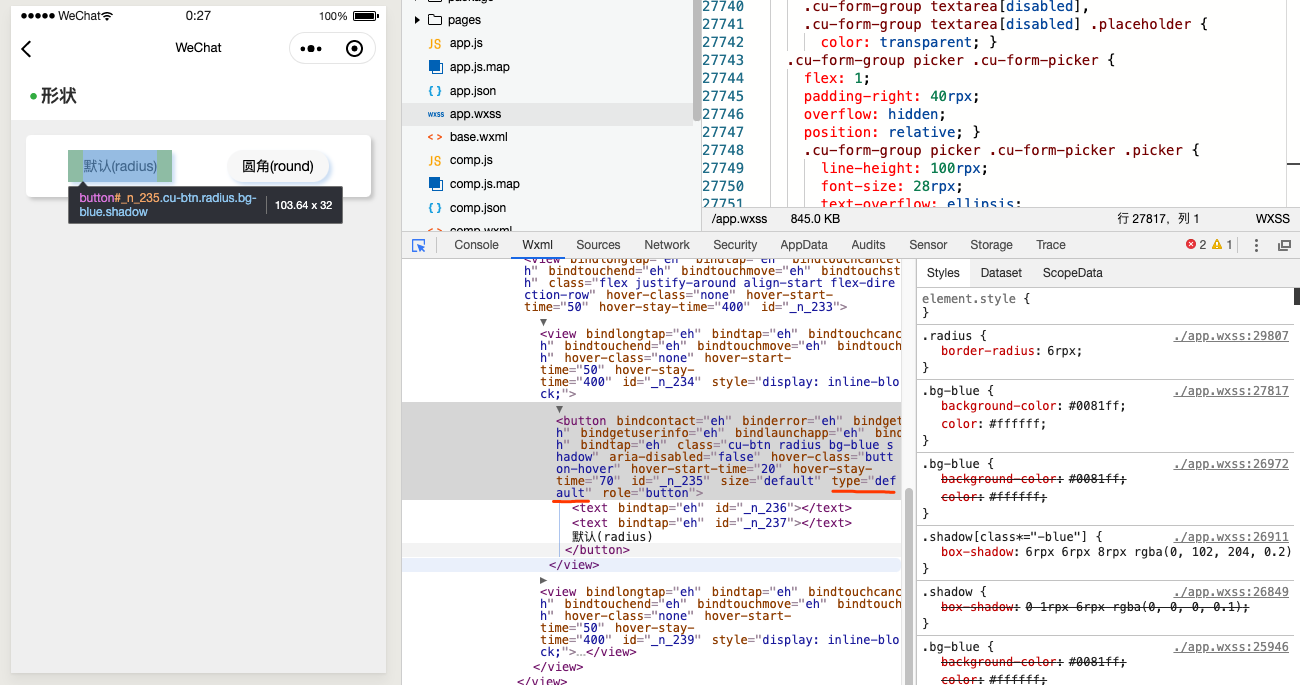Expand the view node with id _n_239
The height and width of the screenshot is (685, 1300).
(543, 580)
